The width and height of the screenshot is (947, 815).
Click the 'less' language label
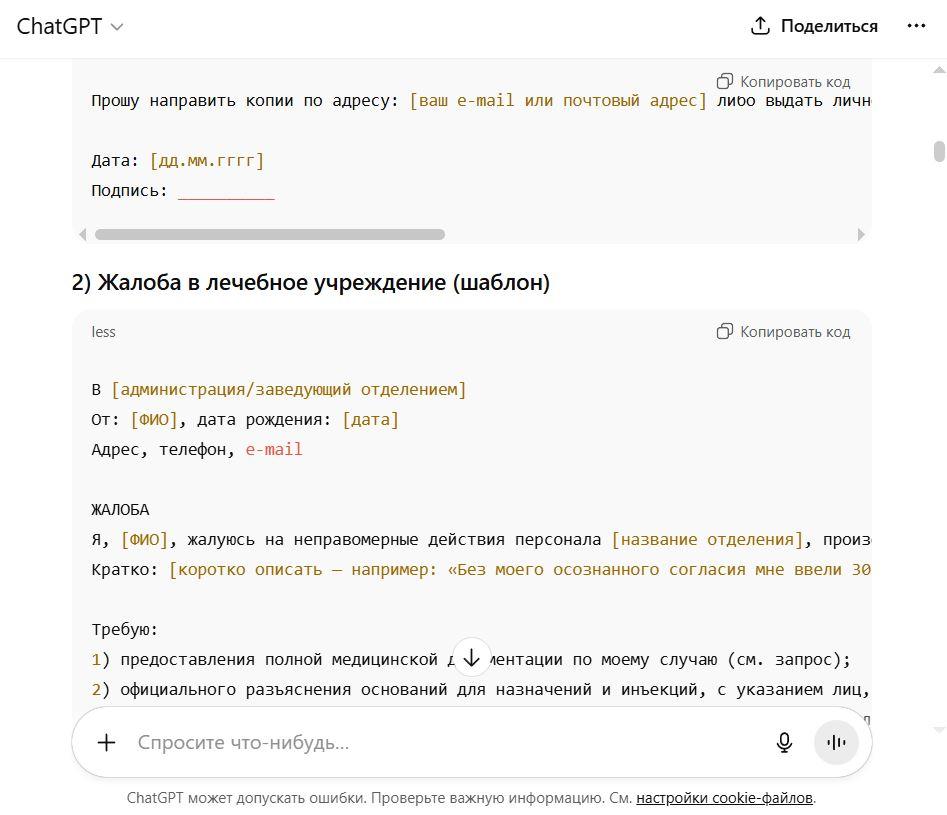pos(103,332)
